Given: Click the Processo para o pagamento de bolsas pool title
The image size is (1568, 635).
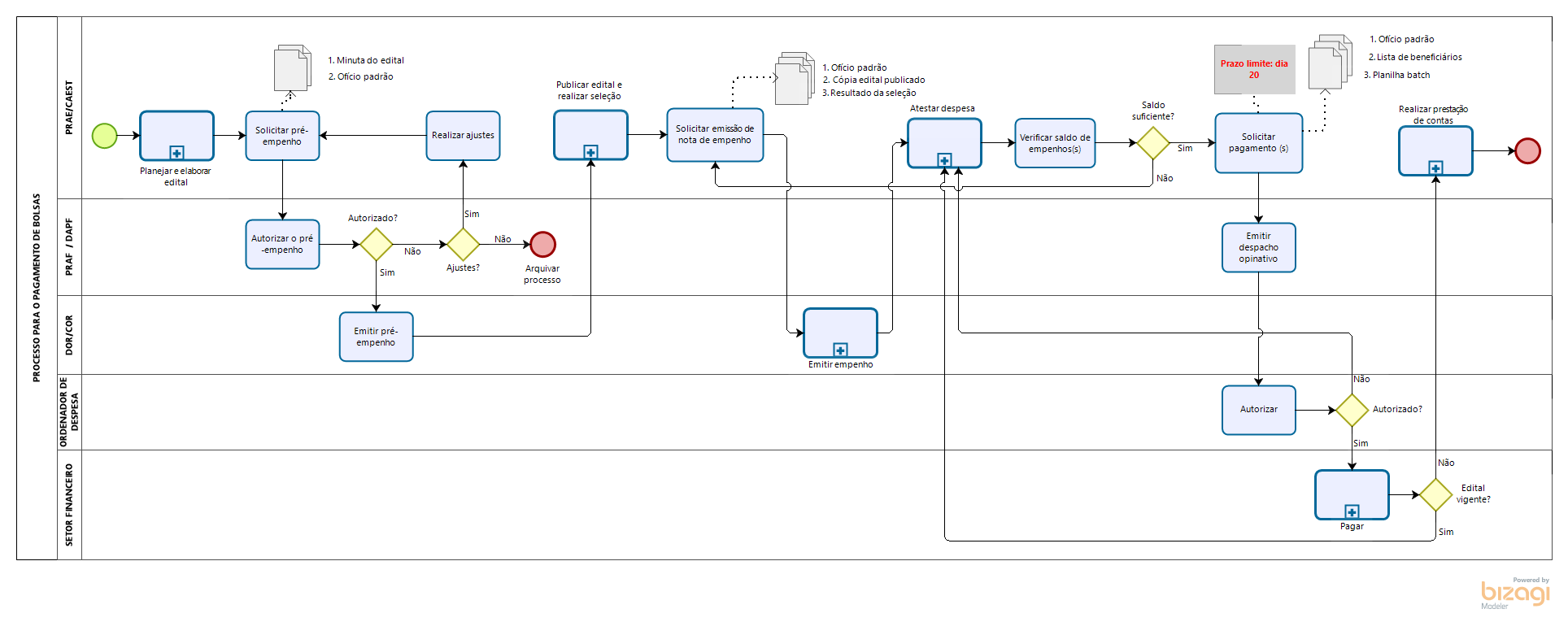Looking at the screenshot, I should pos(37,288).
